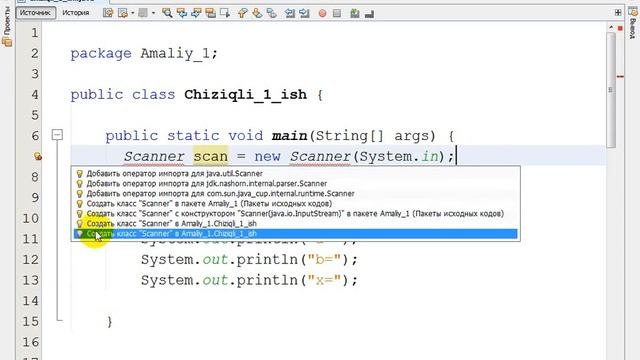Click the Shift Line Right icon
Screen dimensions: 640x360
pyautogui.click(x=304, y=13)
